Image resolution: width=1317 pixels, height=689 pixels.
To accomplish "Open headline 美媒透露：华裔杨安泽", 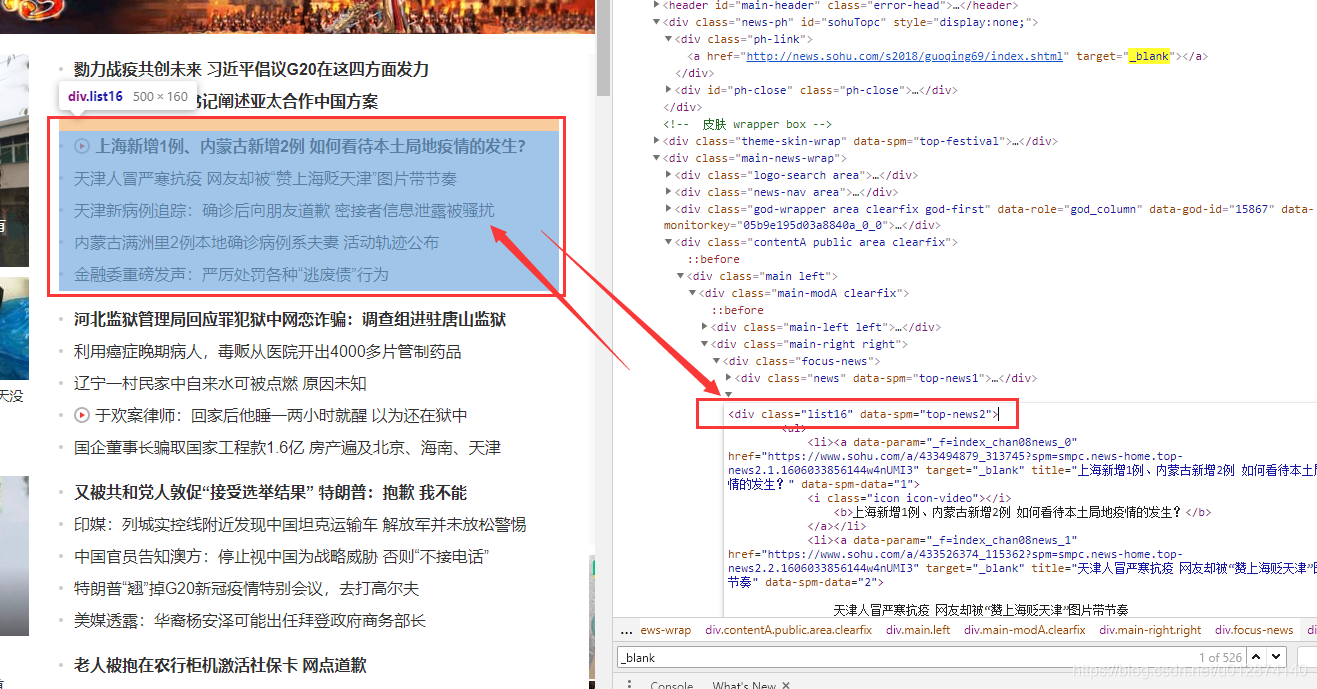I will coord(250,620).
